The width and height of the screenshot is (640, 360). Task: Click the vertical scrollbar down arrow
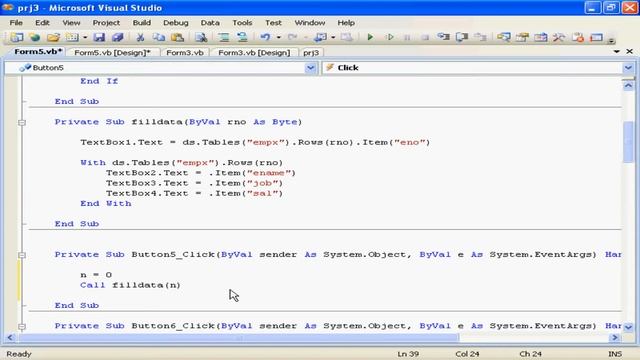[x=628, y=327]
